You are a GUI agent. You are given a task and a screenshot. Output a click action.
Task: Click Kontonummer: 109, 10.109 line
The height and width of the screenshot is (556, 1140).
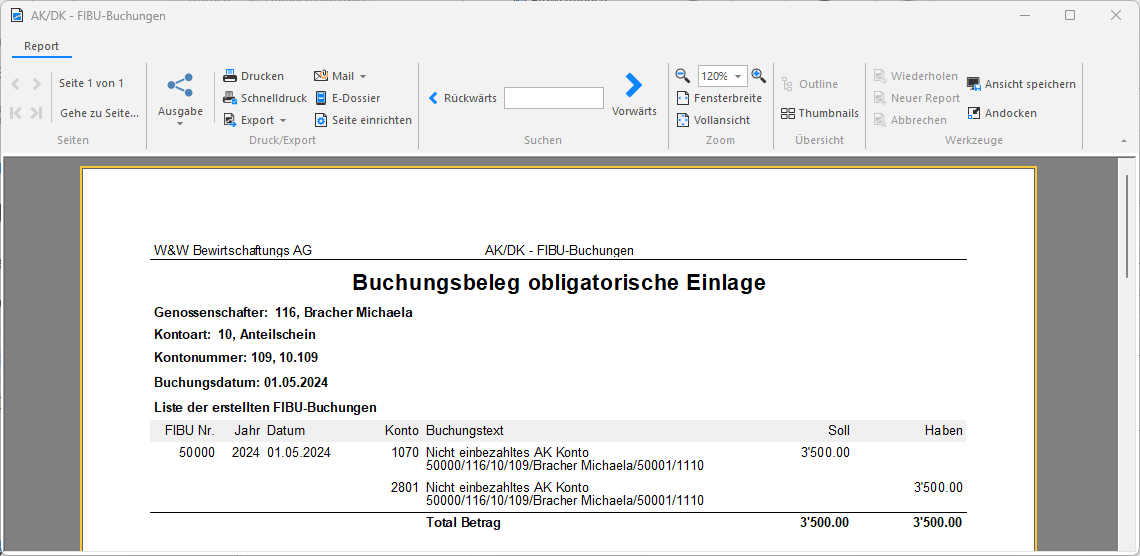pos(236,358)
